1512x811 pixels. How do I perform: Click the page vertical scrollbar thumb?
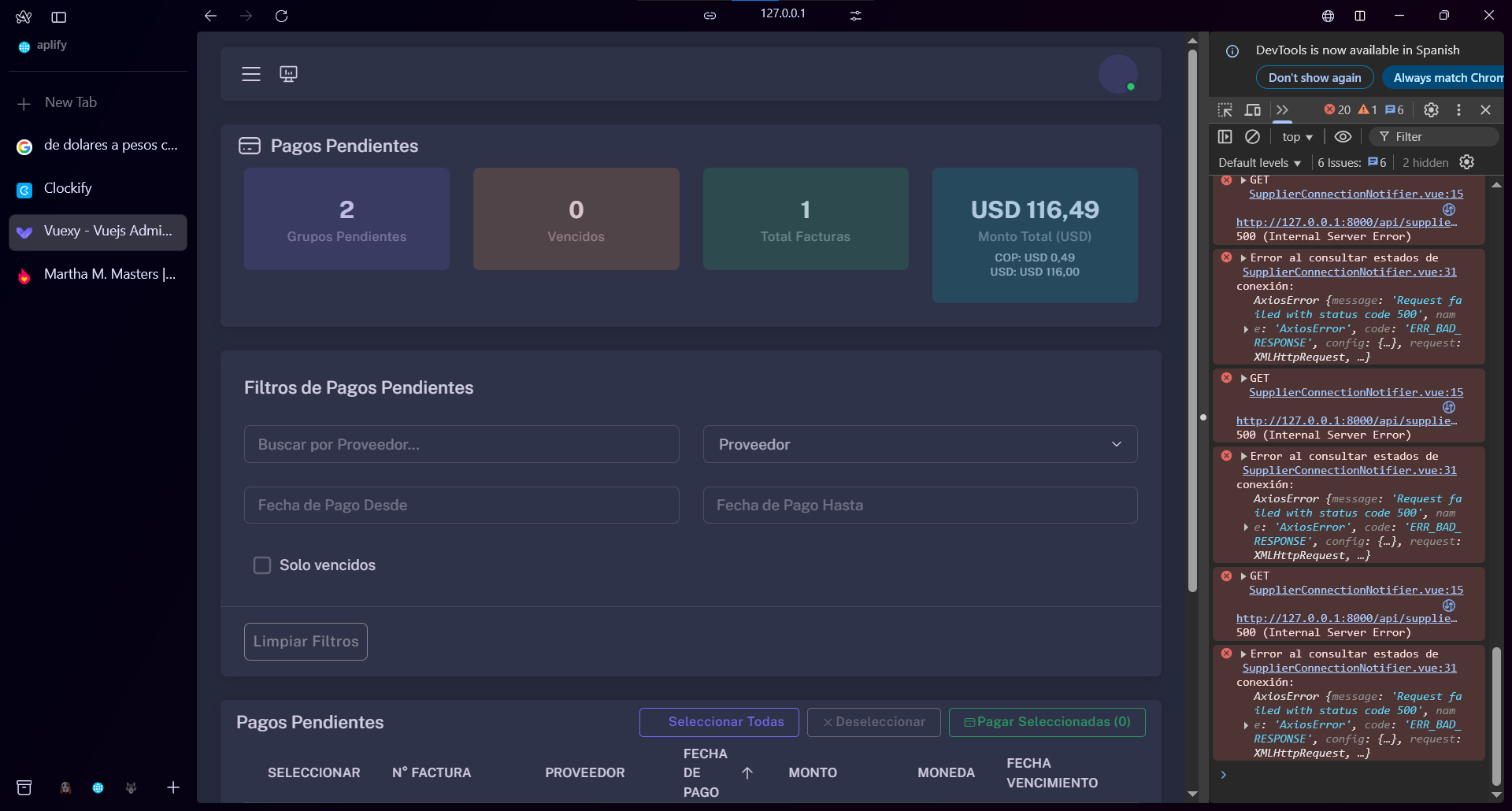[x=1192, y=320]
